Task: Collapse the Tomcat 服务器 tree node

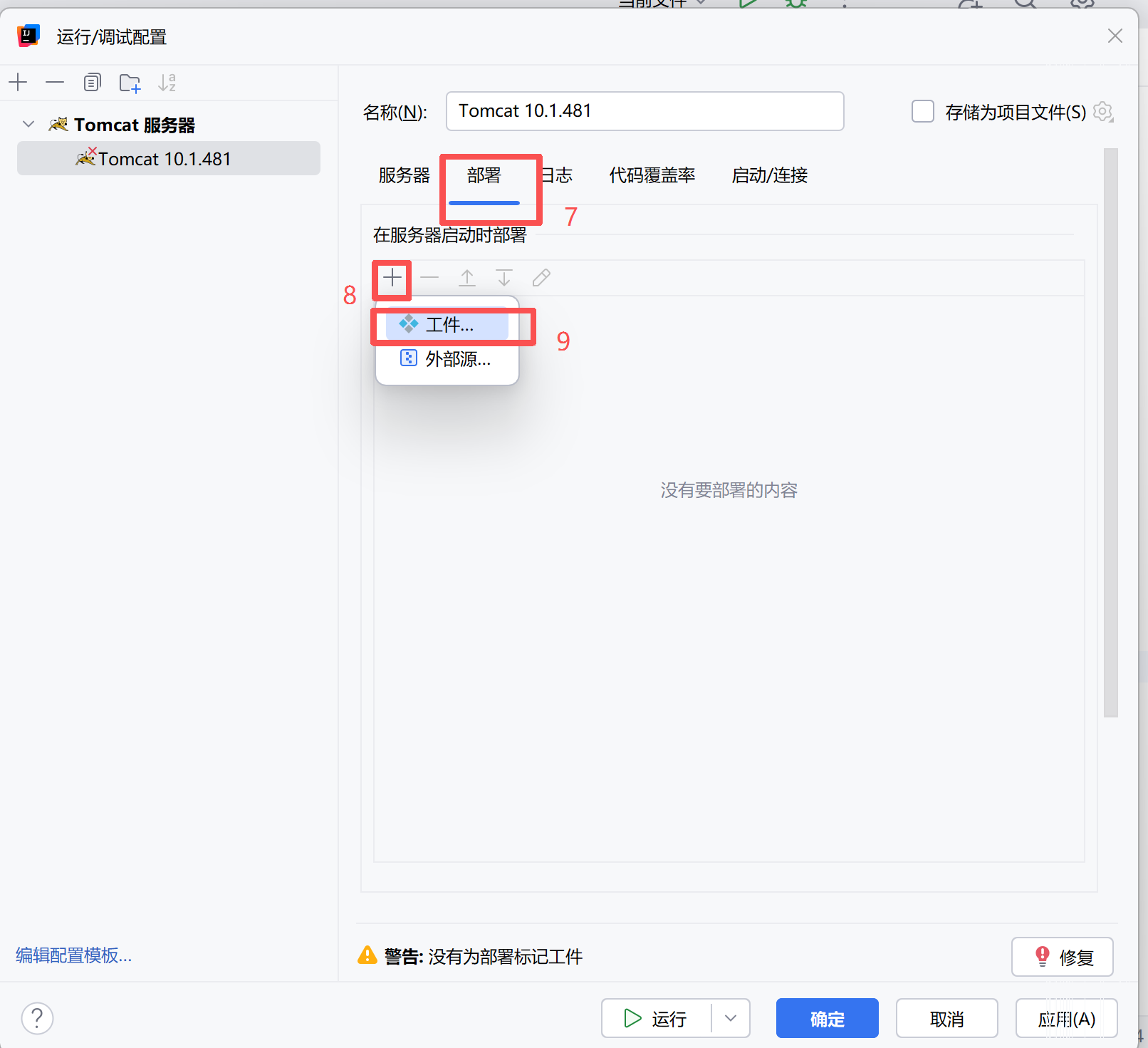Action: point(28,124)
